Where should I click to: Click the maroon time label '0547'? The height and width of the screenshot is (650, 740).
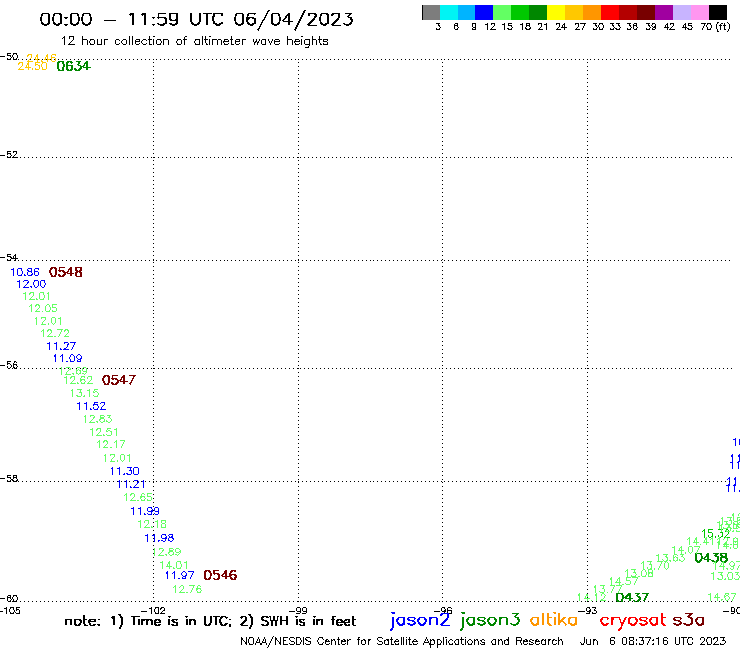[x=118, y=380]
